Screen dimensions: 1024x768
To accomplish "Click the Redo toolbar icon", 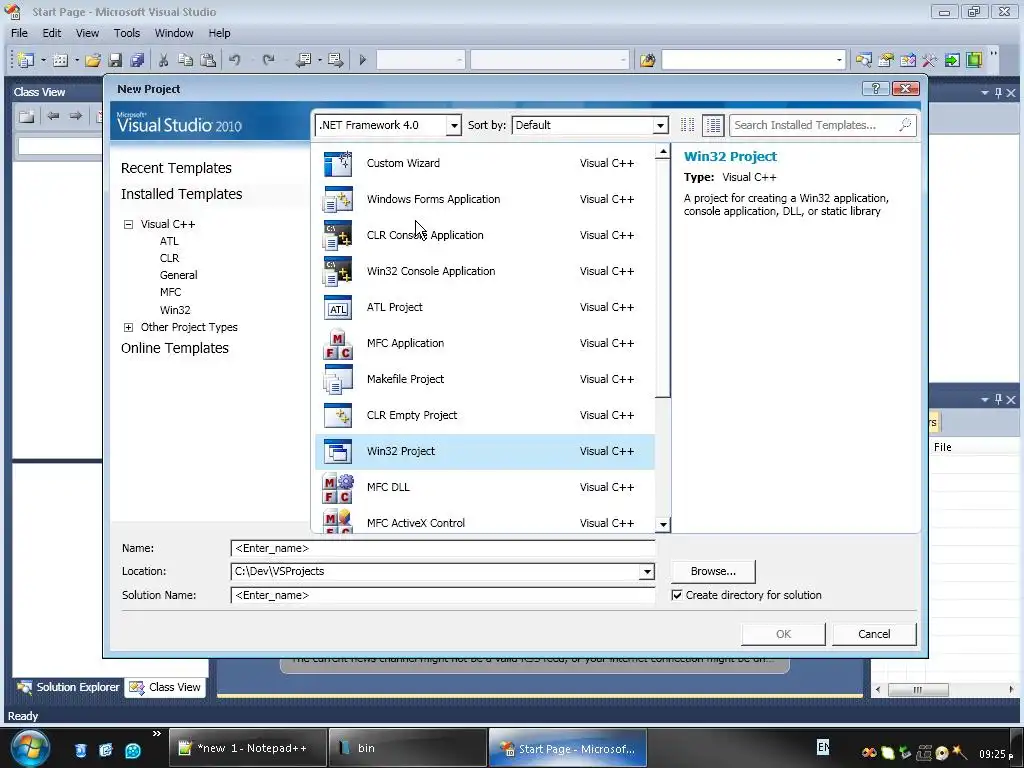I will point(268,60).
